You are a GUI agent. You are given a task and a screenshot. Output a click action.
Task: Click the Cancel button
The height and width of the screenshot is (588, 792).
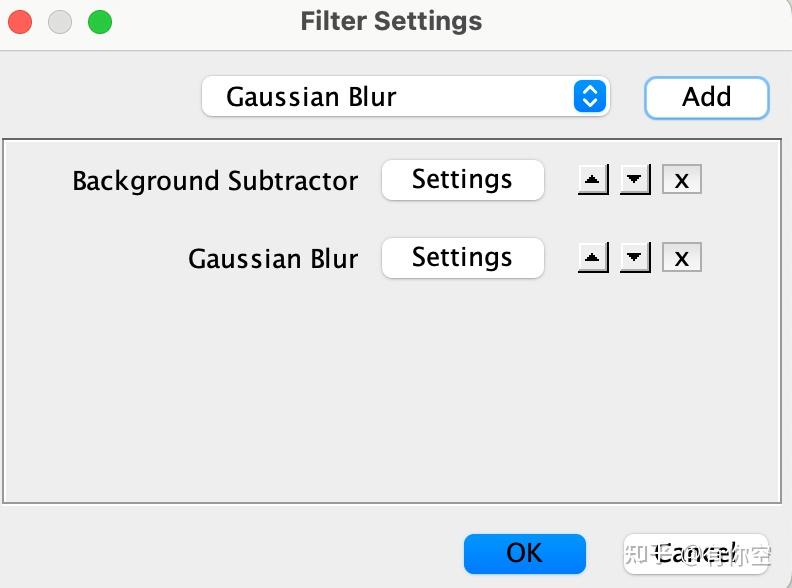pyautogui.click(x=696, y=553)
